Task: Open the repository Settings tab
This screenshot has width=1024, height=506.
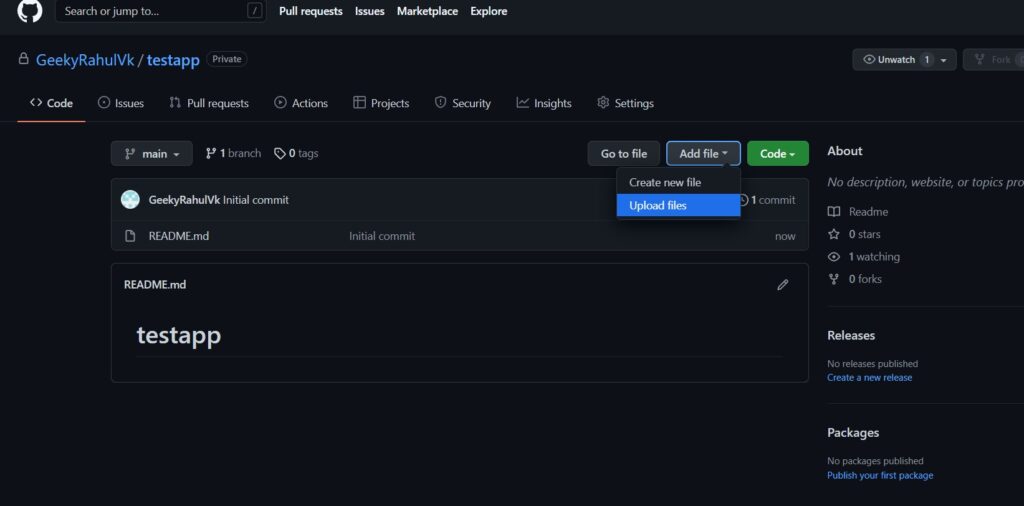Action: [x=625, y=103]
